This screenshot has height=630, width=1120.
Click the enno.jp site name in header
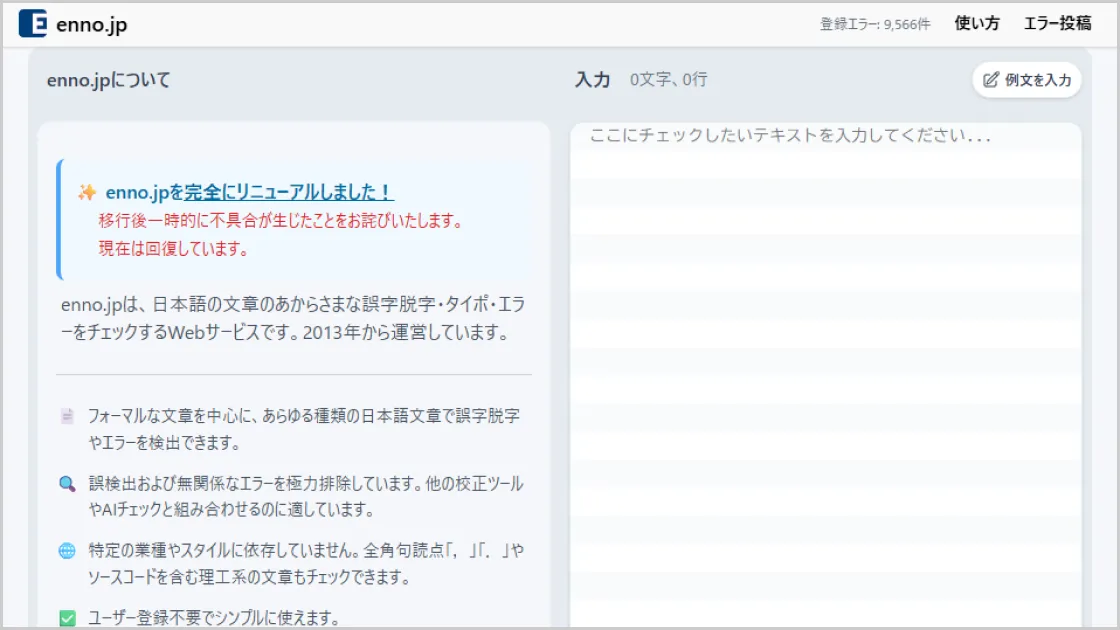pos(92,25)
